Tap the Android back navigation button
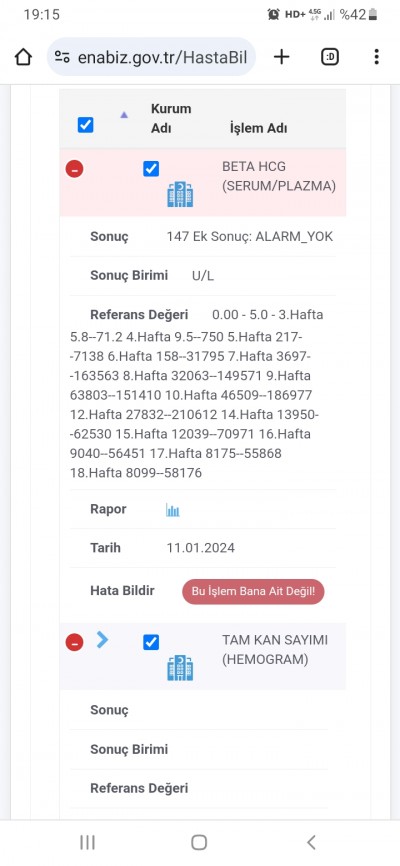This screenshot has height=866, width=400. click(311, 842)
